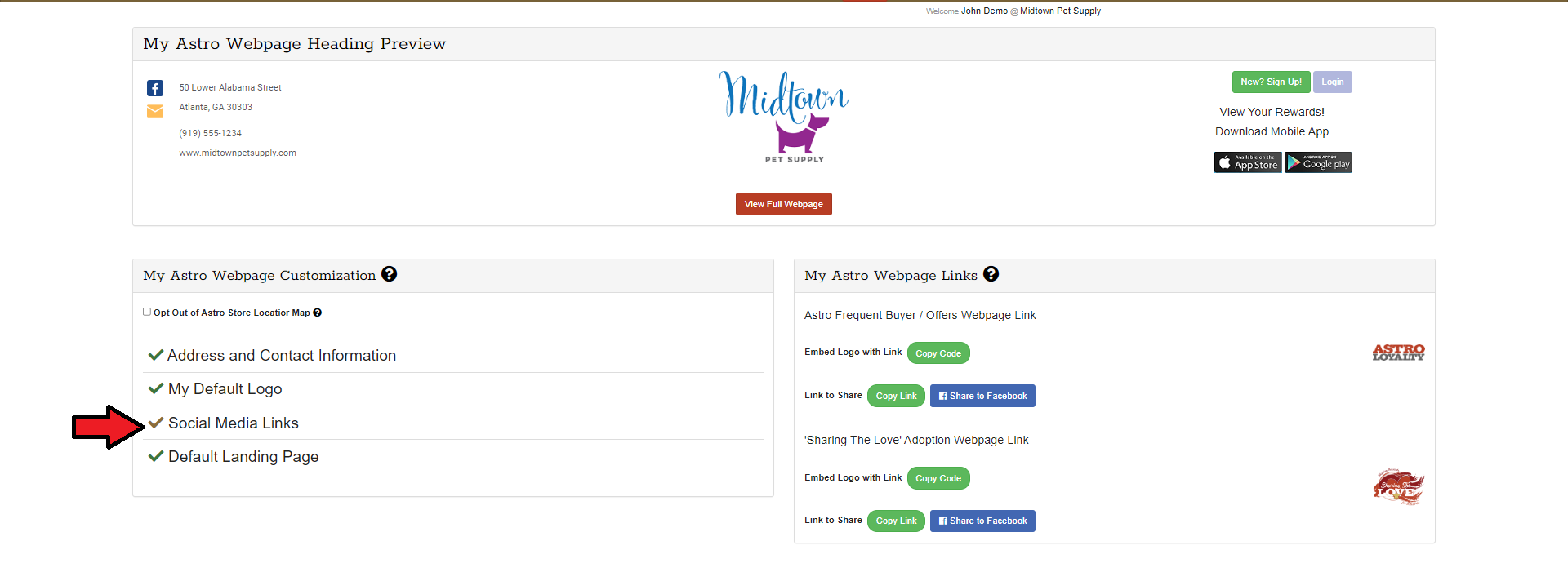Click the Sharing The Love logo

pos(1398,487)
